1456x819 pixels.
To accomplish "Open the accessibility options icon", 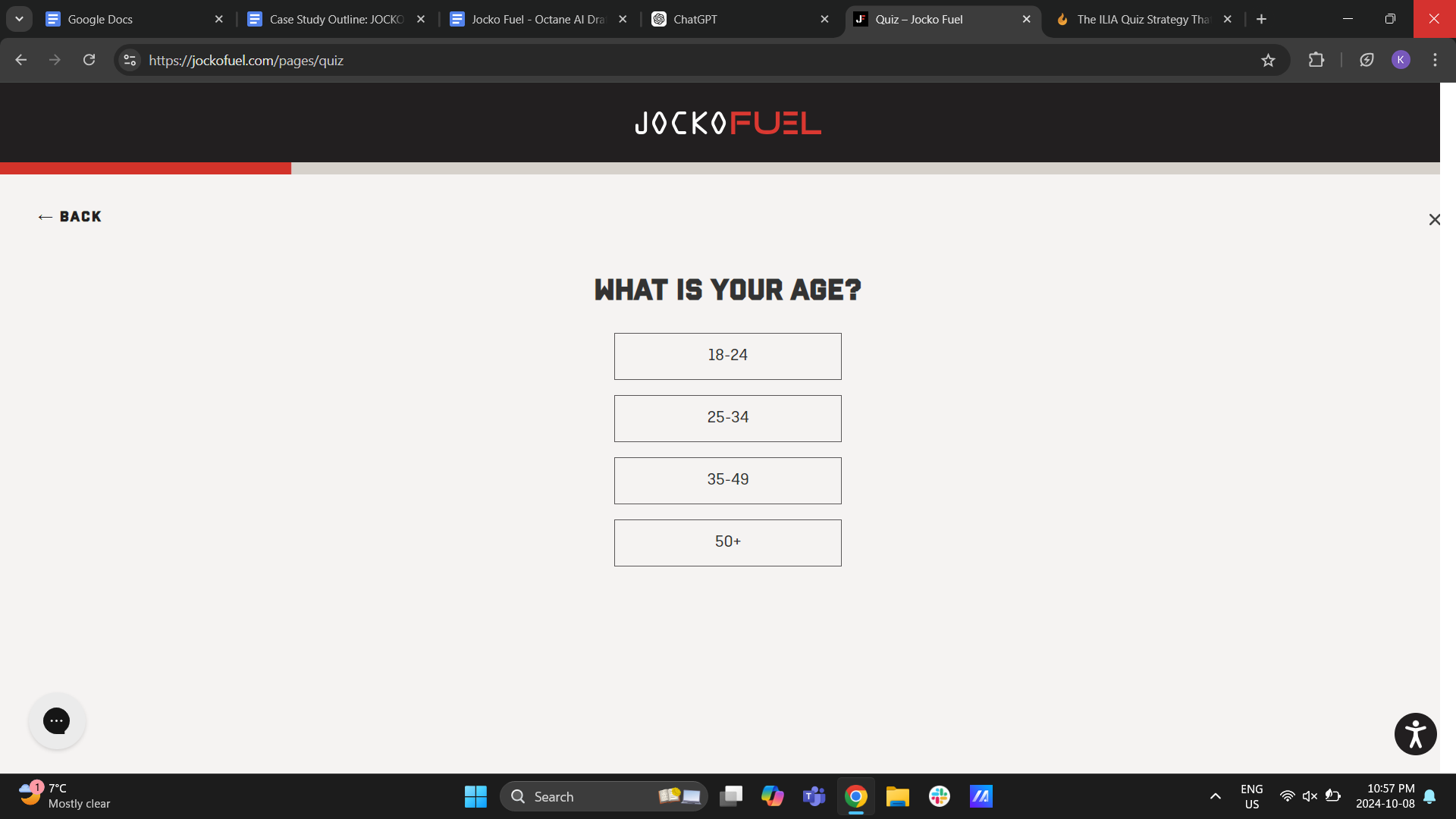I will 1415,733.
